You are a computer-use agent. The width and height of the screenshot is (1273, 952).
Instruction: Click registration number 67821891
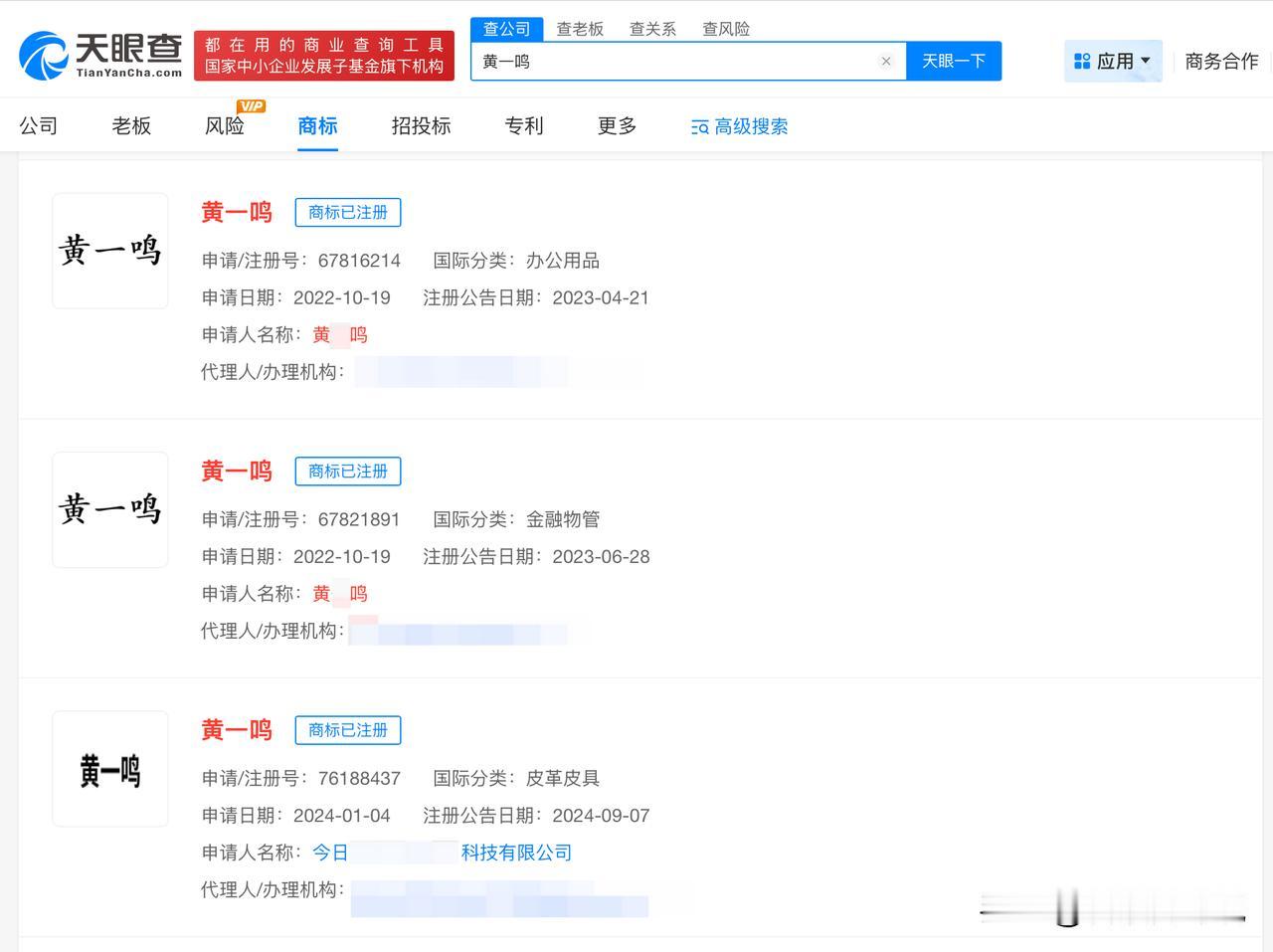coord(359,519)
